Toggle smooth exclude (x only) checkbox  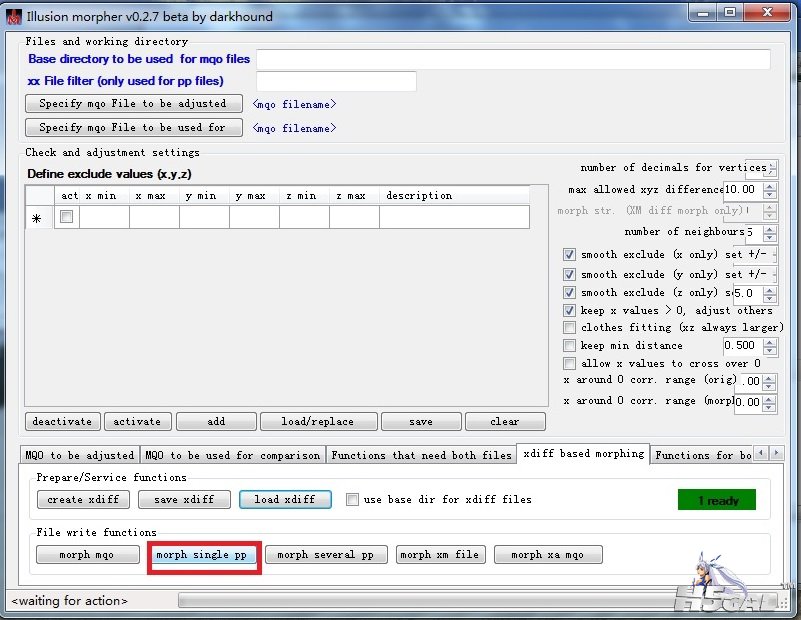tap(569, 255)
